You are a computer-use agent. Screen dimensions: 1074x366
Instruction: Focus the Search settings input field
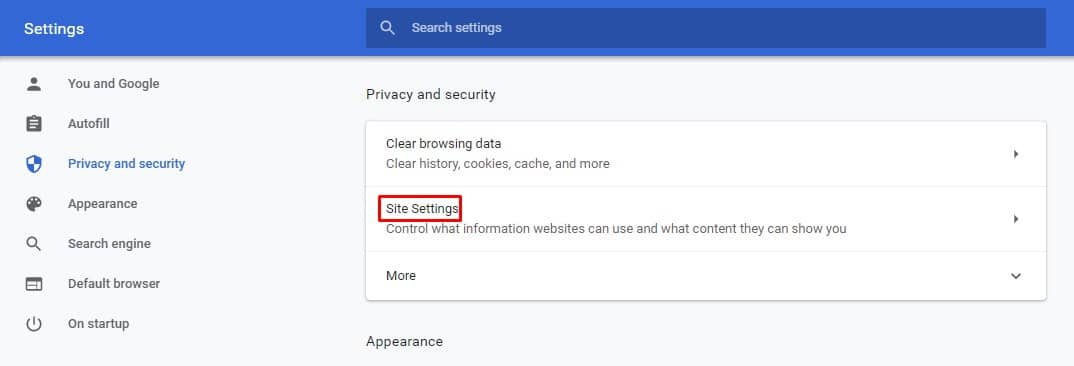pos(705,28)
